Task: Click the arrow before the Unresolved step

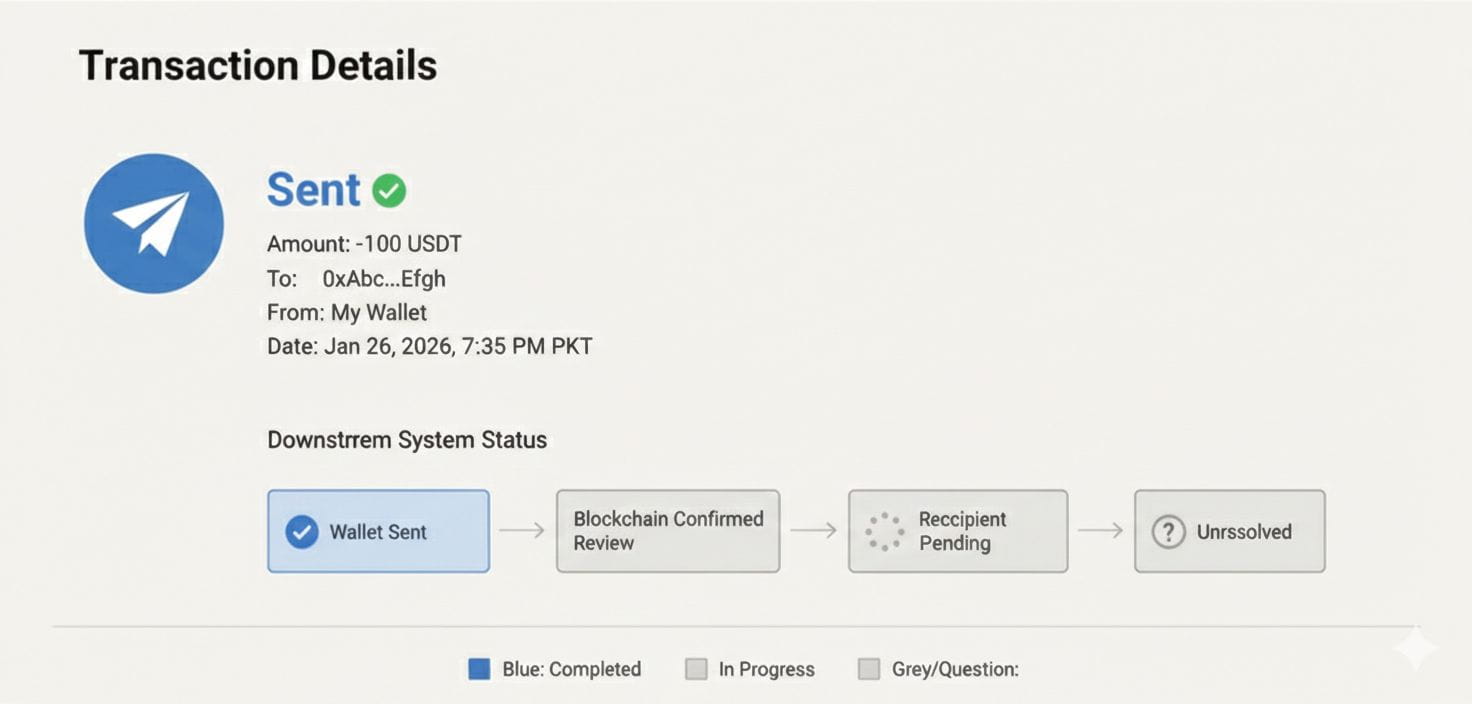Action: [x=1100, y=531]
